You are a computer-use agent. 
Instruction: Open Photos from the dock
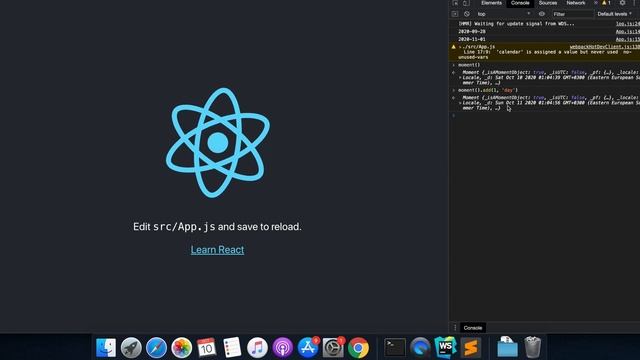(x=182, y=348)
